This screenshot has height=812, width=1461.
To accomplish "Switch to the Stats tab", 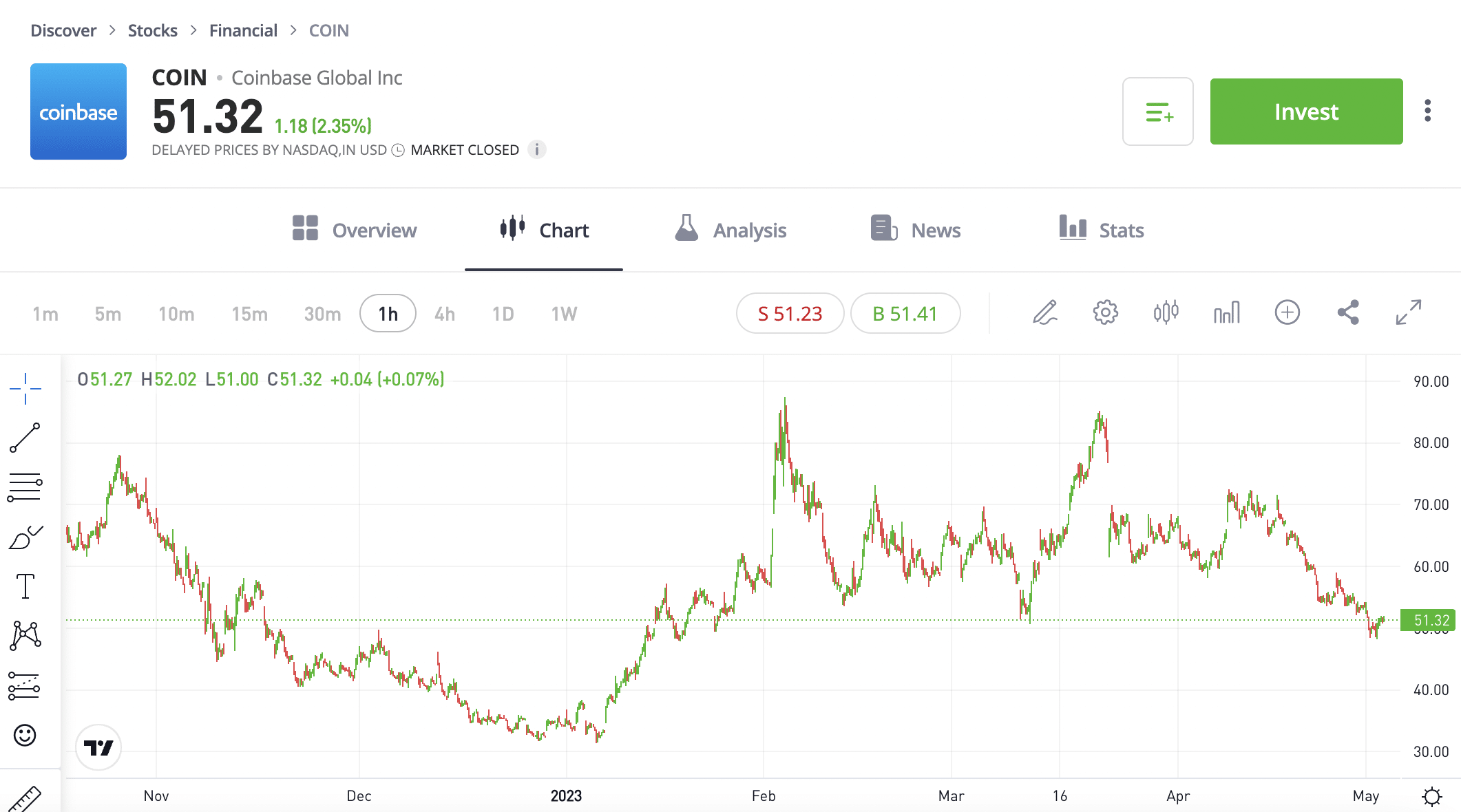I will pos(1102,230).
